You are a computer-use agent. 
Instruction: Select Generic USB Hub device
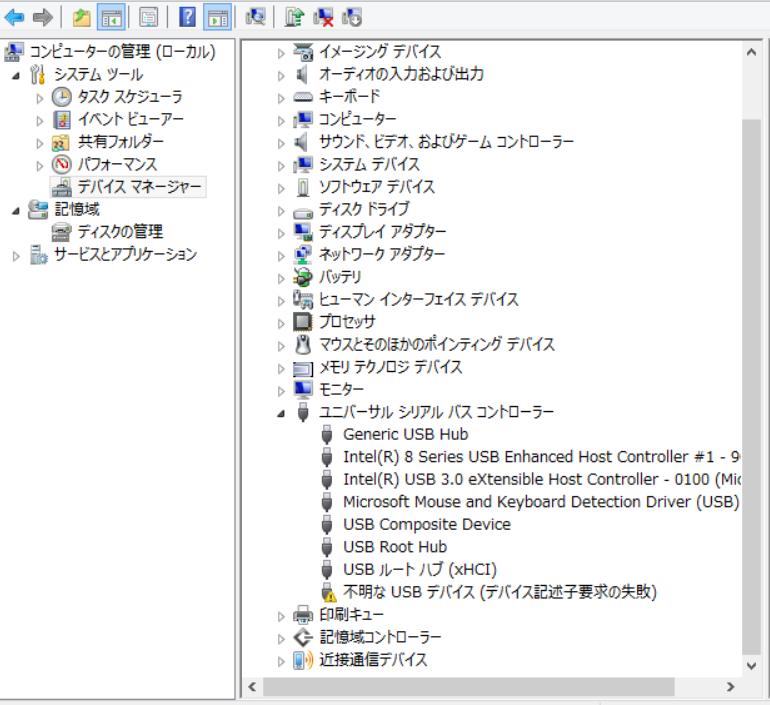tap(406, 434)
